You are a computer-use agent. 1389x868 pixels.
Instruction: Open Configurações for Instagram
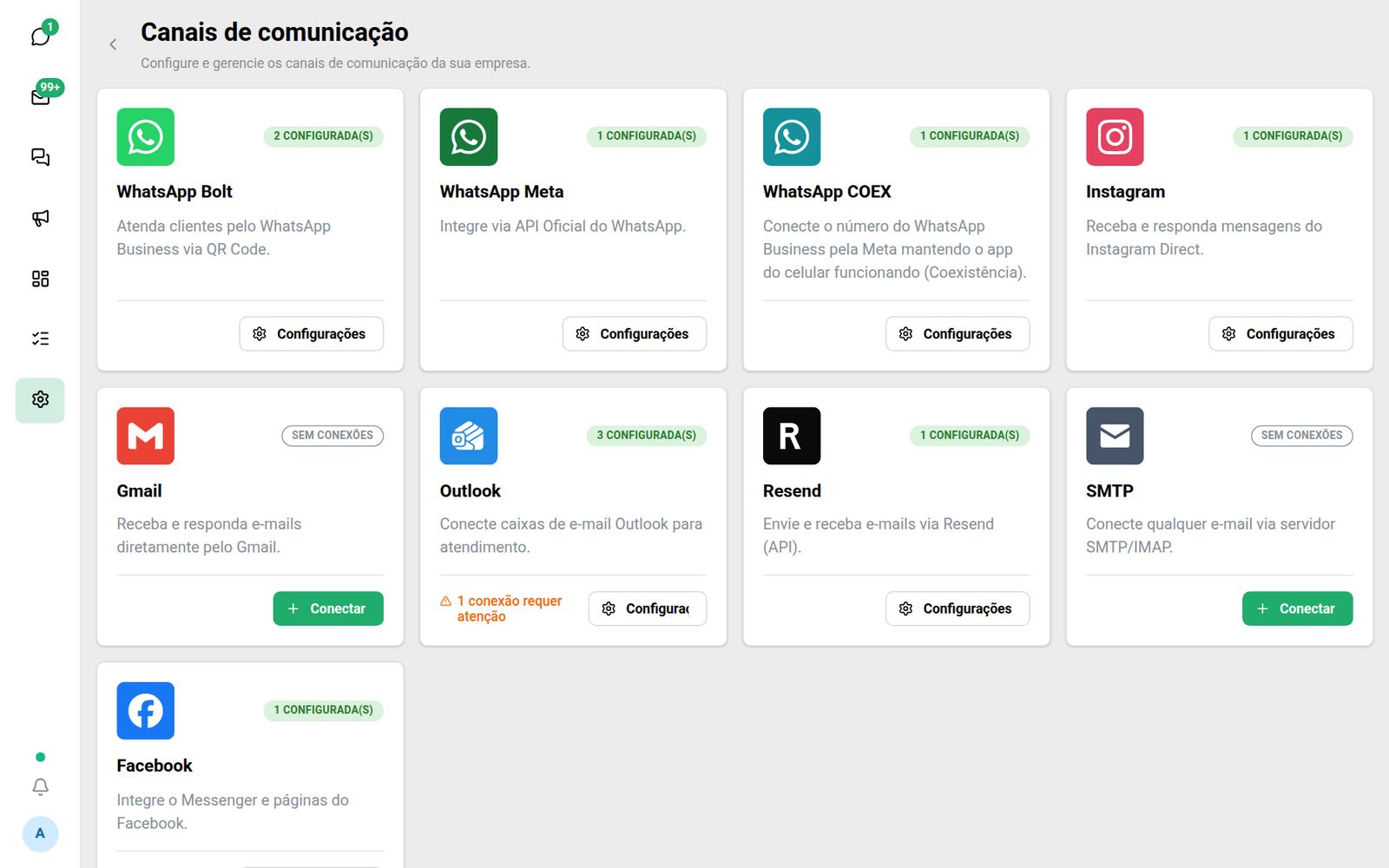click(x=1280, y=334)
